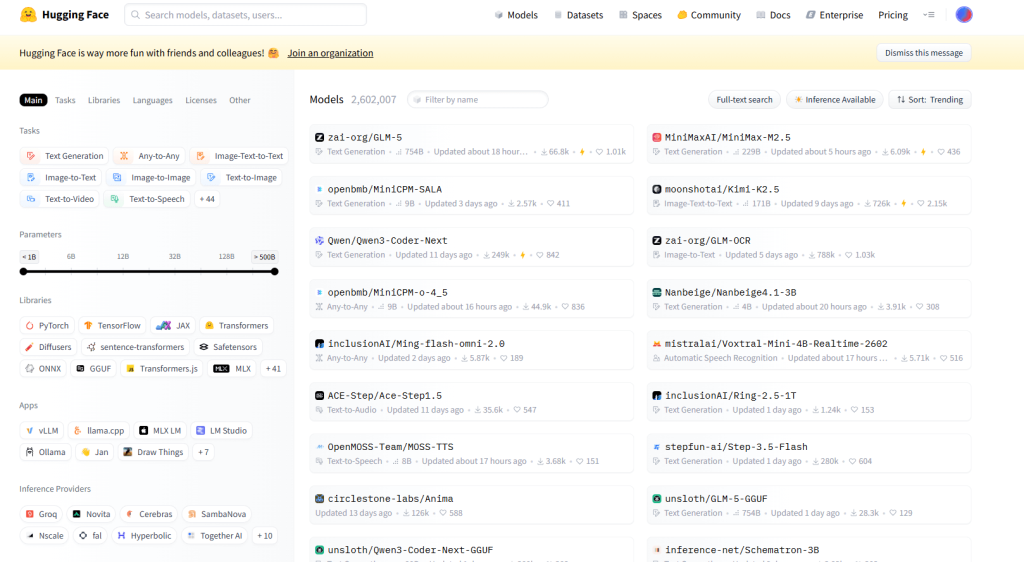
Task: Open the Sort: Trending dropdown
Action: pyautogui.click(x=929, y=100)
